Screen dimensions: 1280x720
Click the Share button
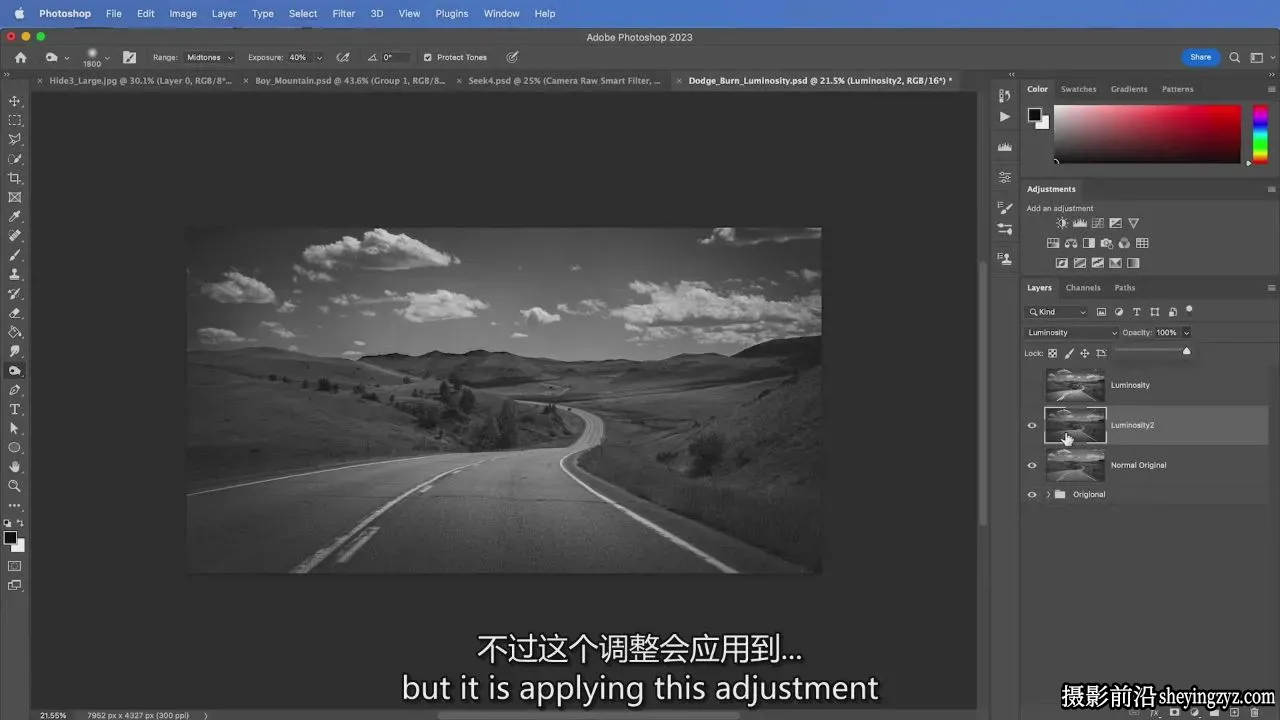1201,57
